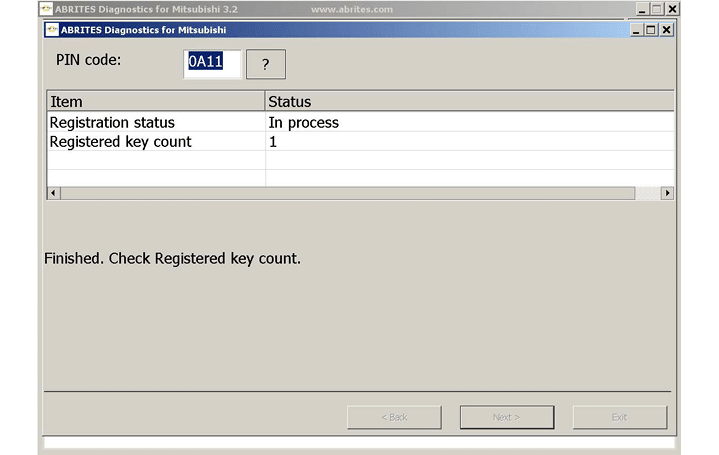The height and width of the screenshot is (455, 719).
Task: Maximize the inner Diagnostics for Mitsubishi window
Action: coord(651,30)
